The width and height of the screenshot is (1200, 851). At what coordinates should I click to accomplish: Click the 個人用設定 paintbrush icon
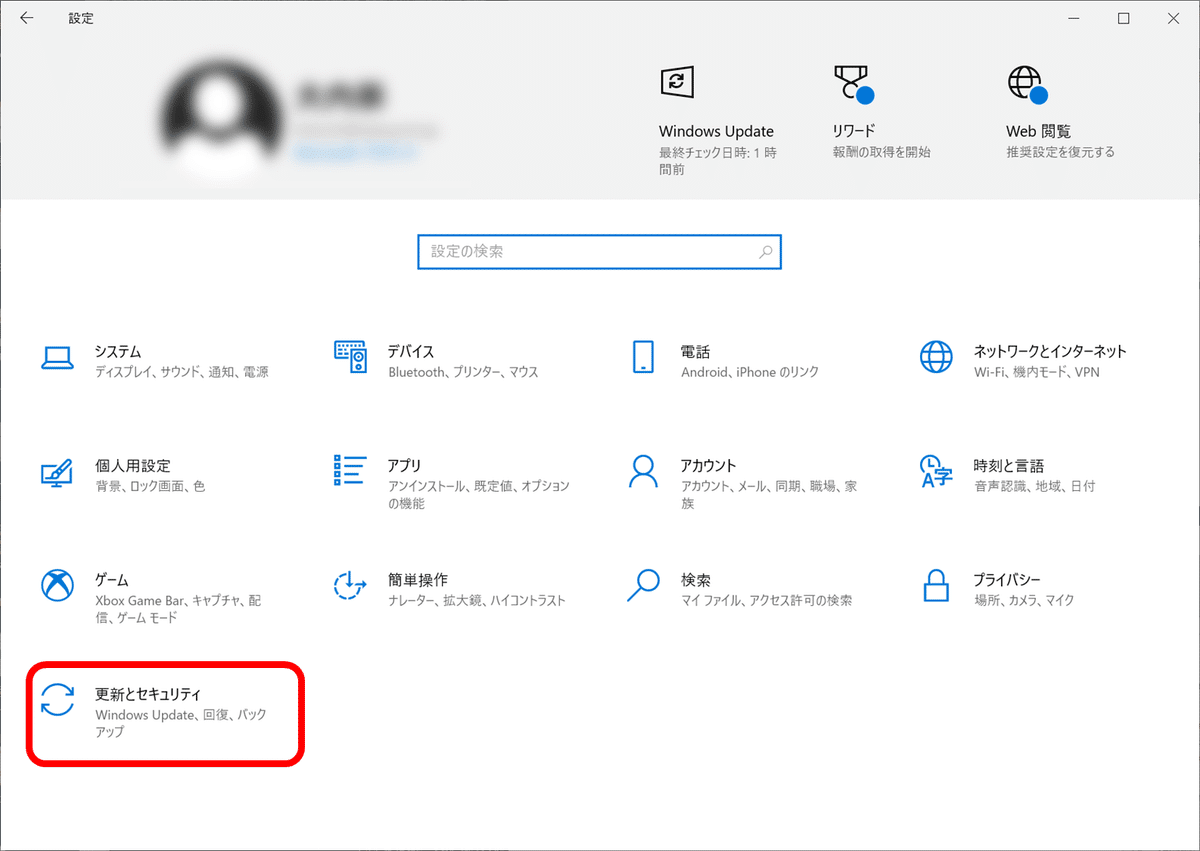click(57, 473)
